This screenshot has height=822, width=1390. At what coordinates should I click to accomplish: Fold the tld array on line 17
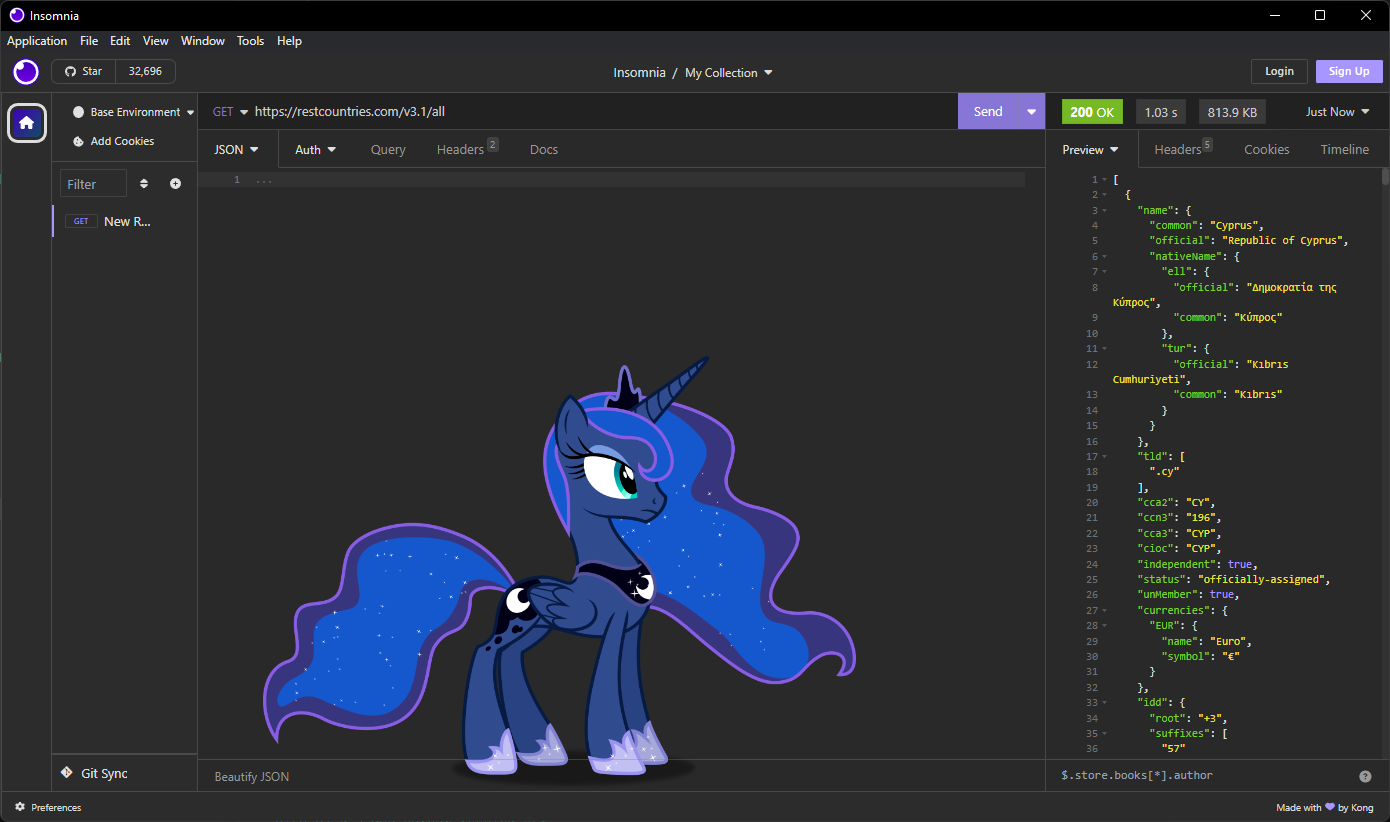[1105, 457]
